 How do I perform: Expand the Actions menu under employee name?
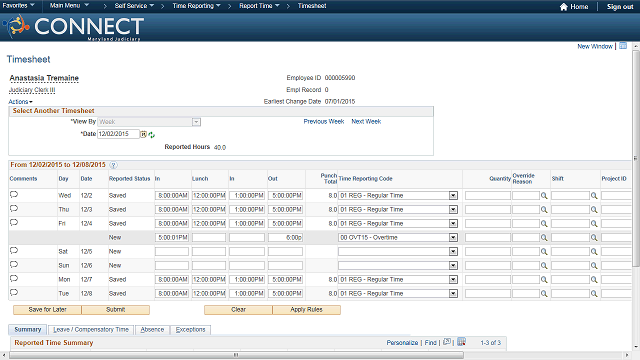(20, 102)
